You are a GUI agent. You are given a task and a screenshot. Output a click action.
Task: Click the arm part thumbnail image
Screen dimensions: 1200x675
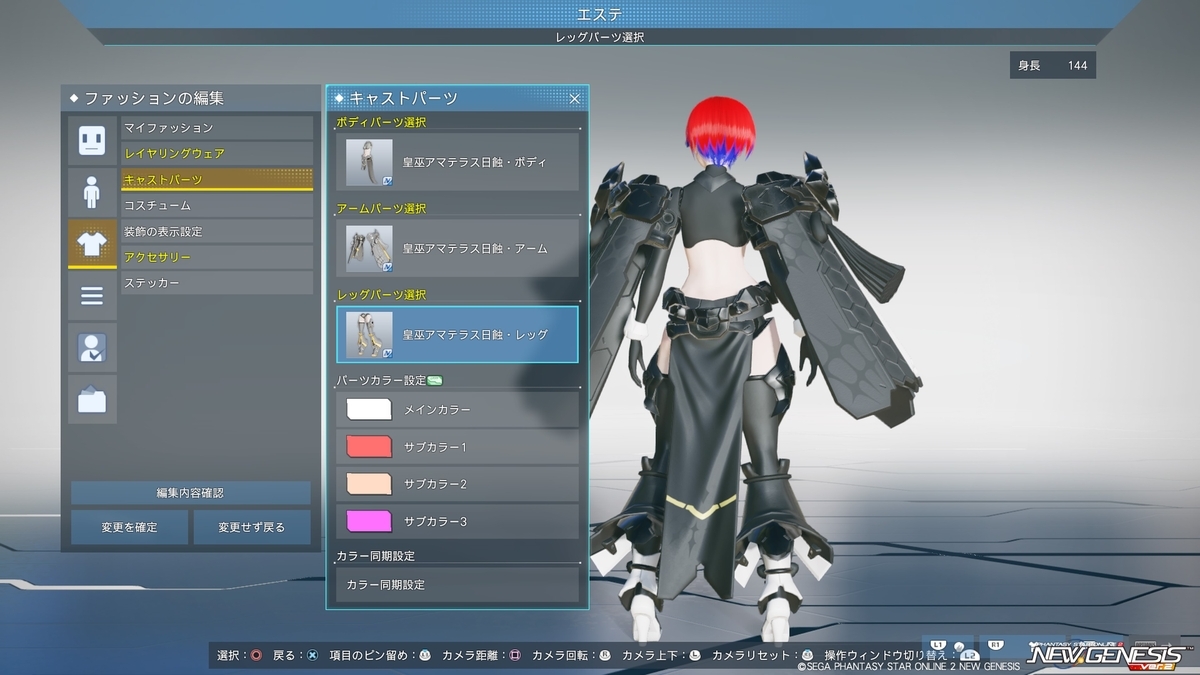click(369, 248)
